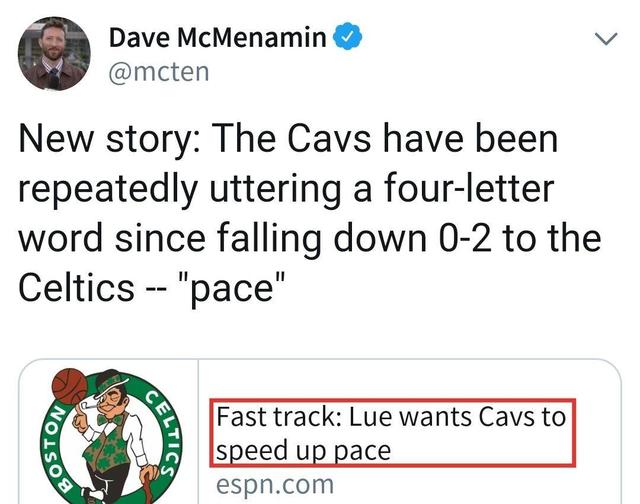This screenshot has width=640, height=504.
Task: Click the Boston Celtics logo thumbnail
Action: 112,435
